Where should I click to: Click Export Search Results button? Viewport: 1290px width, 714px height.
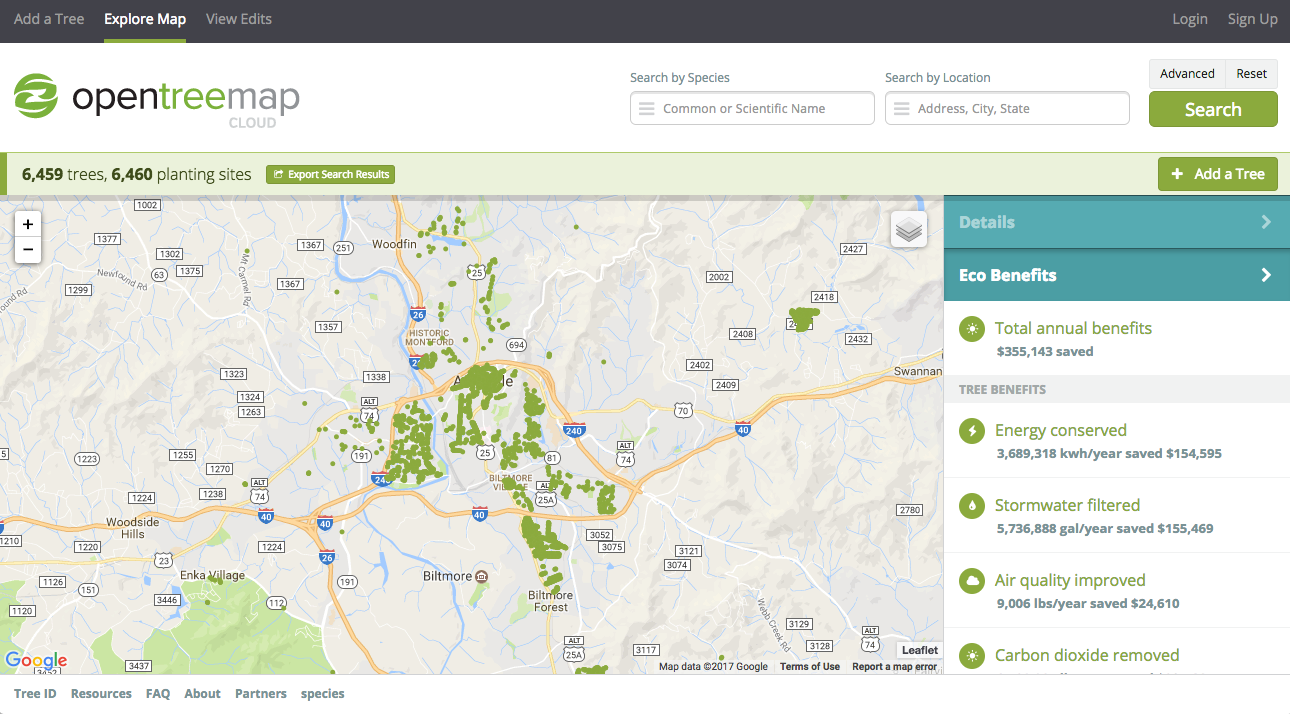tap(331, 174)
